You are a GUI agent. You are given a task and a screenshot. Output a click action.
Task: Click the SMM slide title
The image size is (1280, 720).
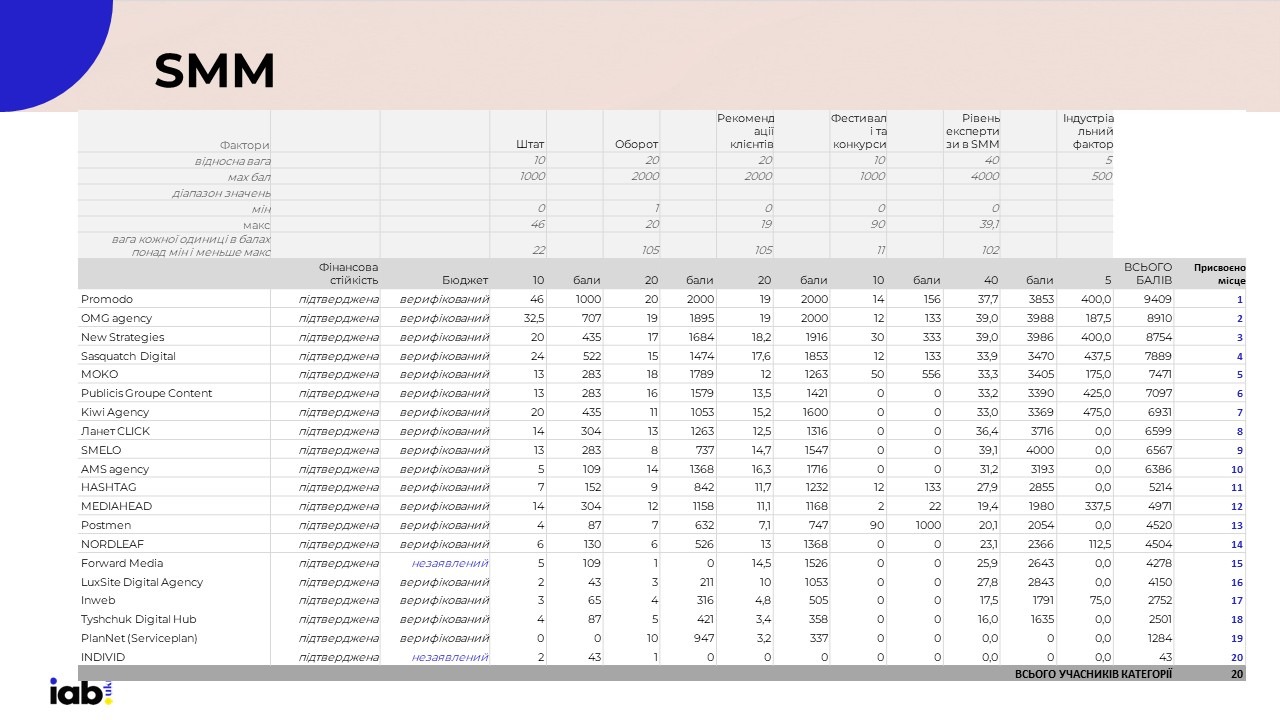214,71
